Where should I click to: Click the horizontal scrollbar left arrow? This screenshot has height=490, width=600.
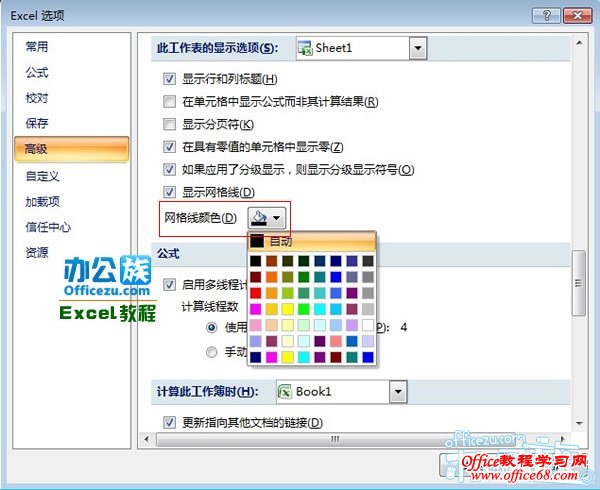click(147, 439)
